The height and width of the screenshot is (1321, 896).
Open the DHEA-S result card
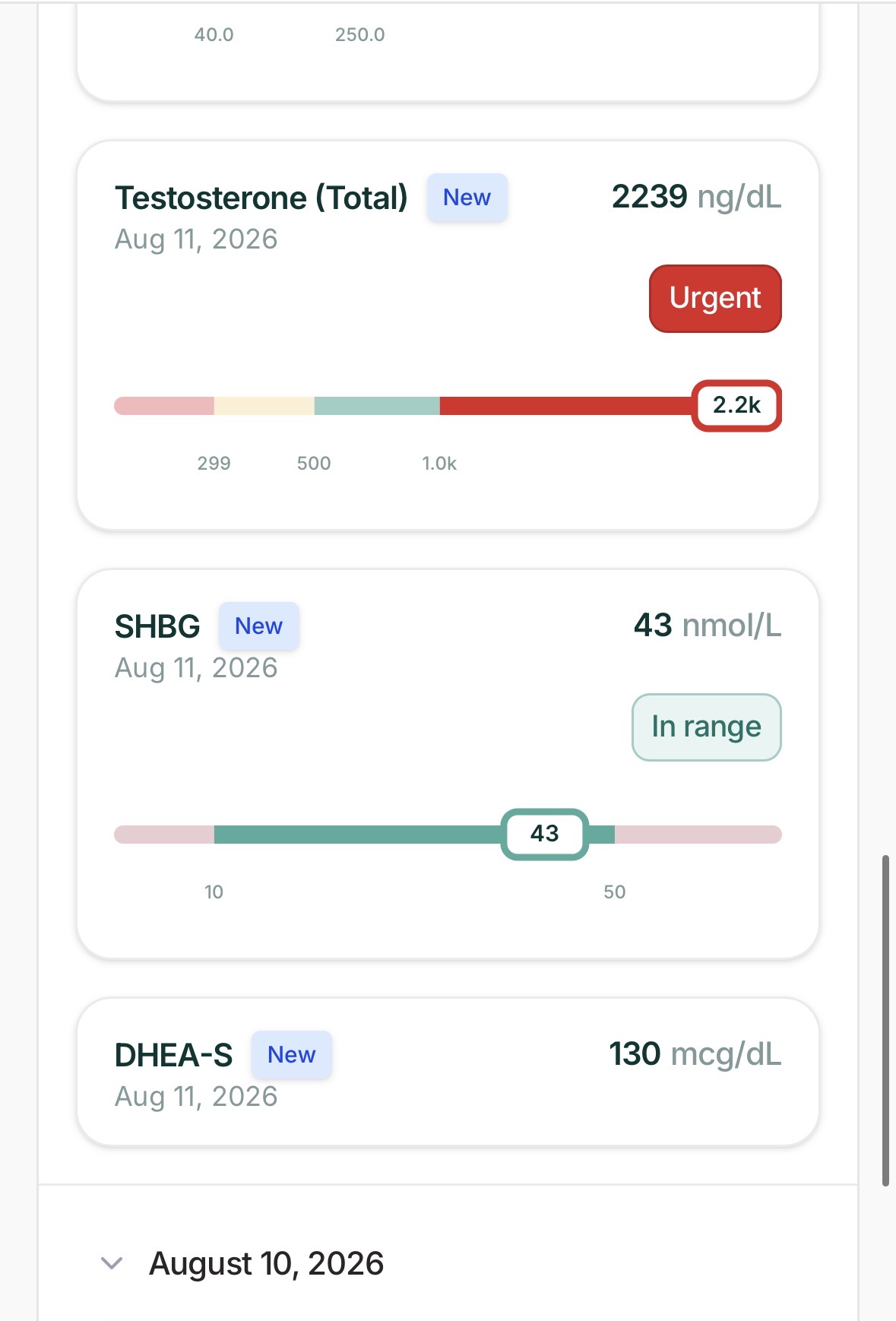click(448, 1072)
